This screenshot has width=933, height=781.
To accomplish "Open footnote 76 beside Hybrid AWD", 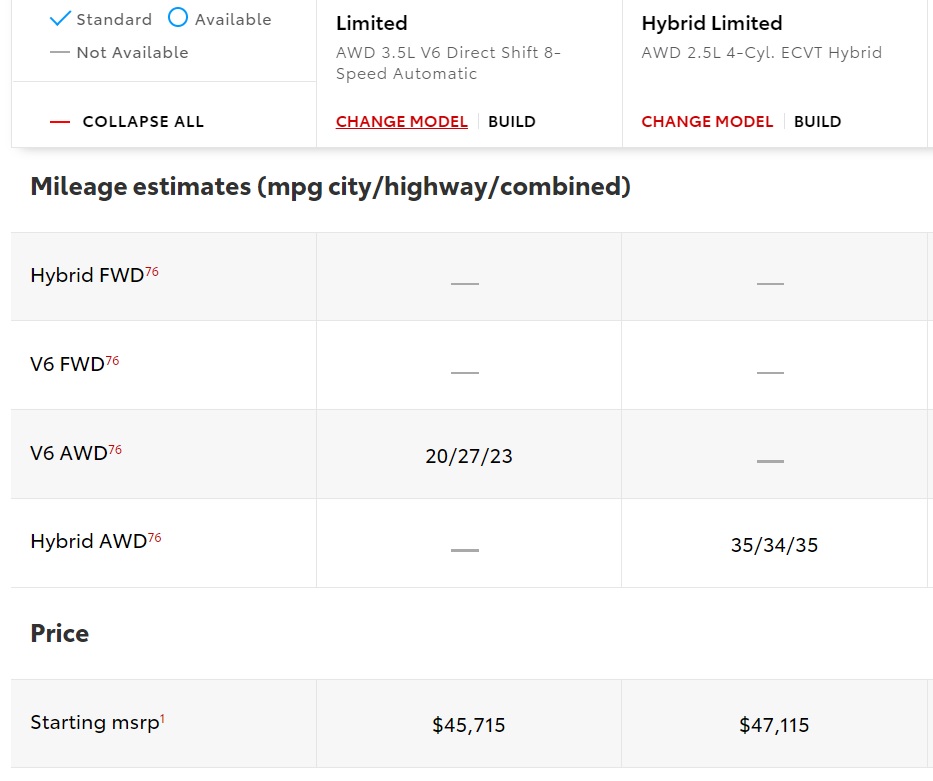I will click(154, 538).
